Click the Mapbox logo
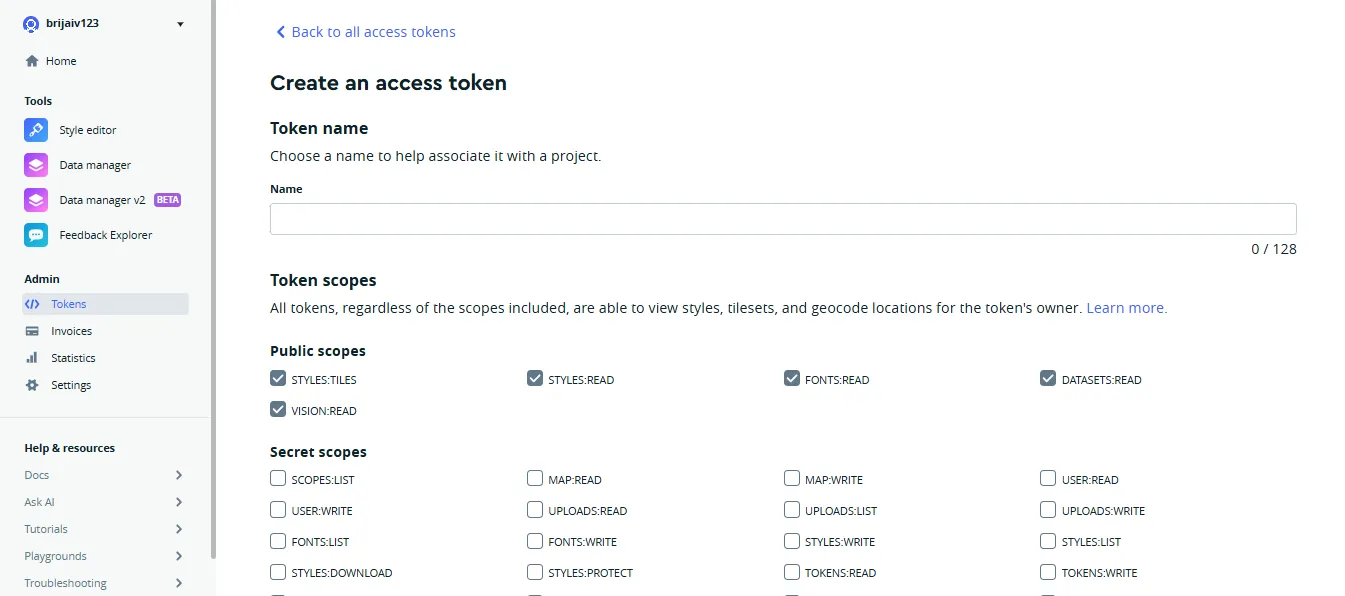Image resolution: width=1345 pixels, height=596 pixels. (x=29, y=23)
